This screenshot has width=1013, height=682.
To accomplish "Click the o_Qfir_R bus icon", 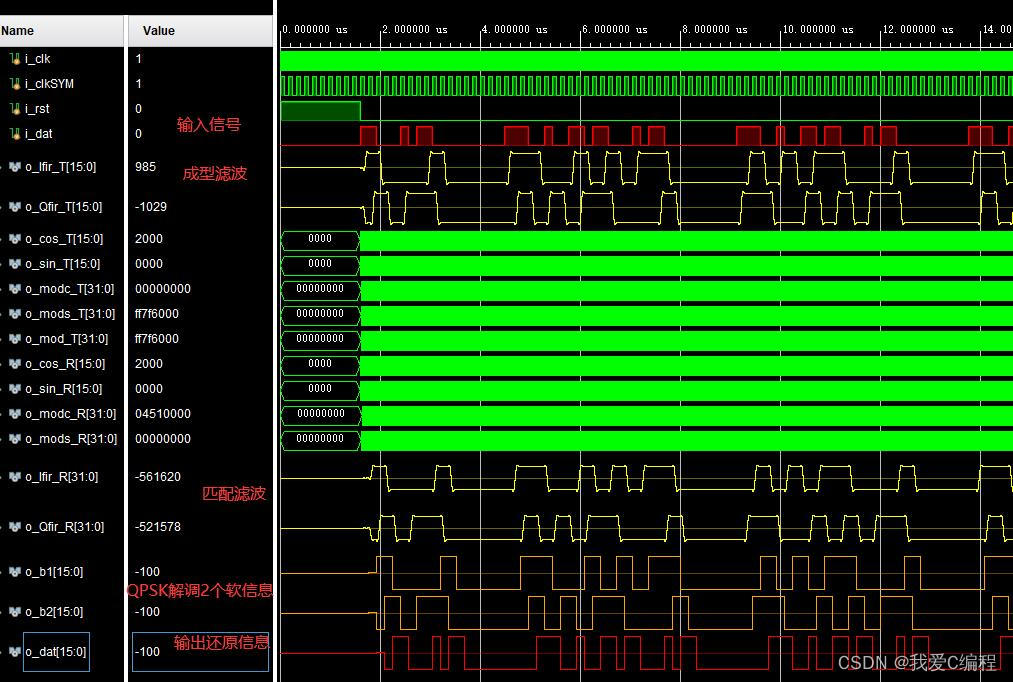I will 15,527.
